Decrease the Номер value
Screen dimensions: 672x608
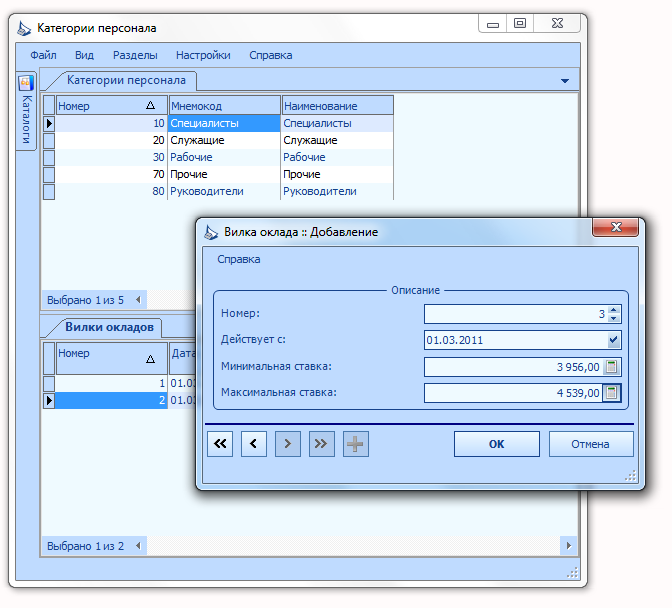pos(614,318)
